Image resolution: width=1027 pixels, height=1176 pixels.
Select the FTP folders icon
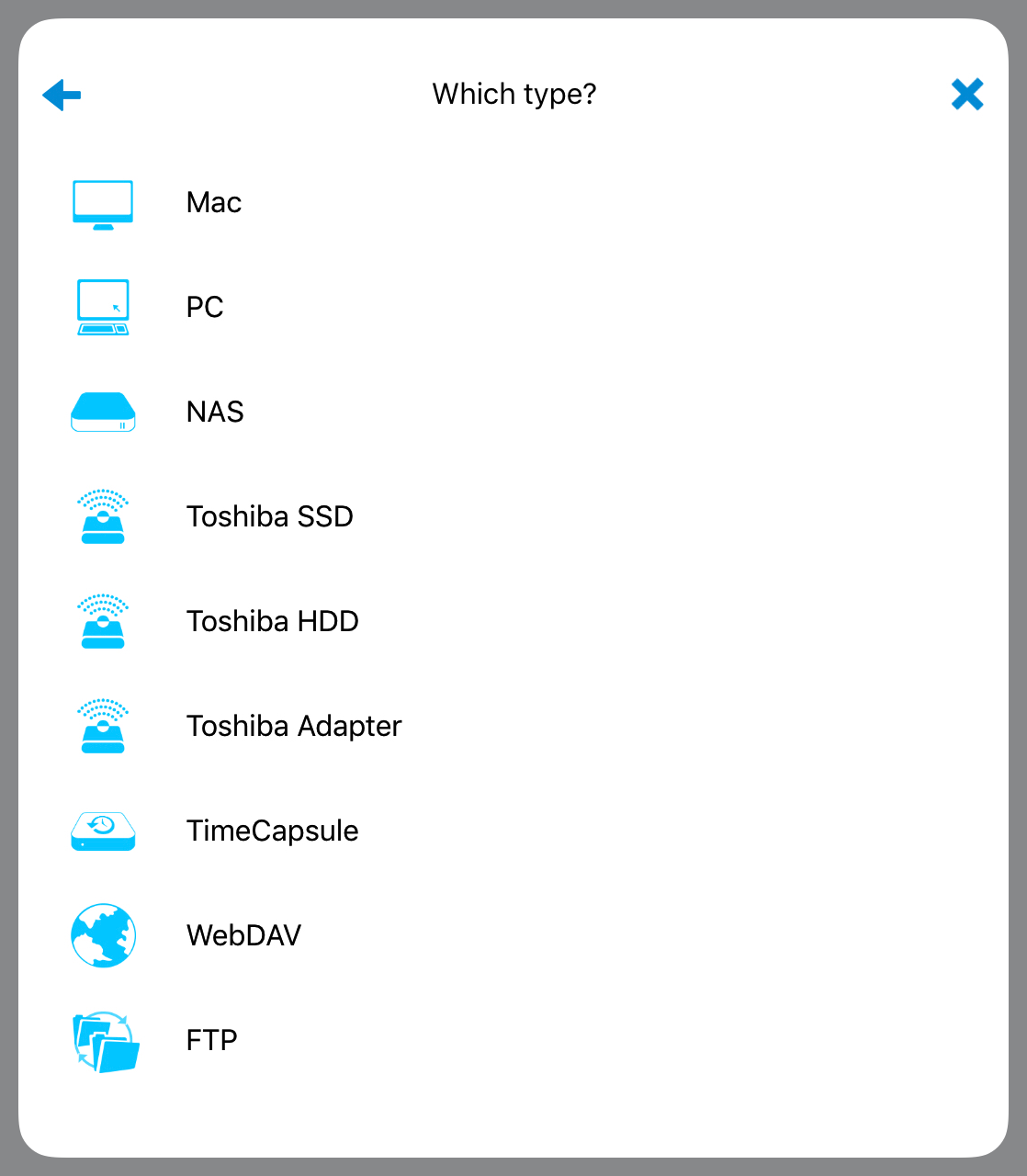click(103, 1040)
